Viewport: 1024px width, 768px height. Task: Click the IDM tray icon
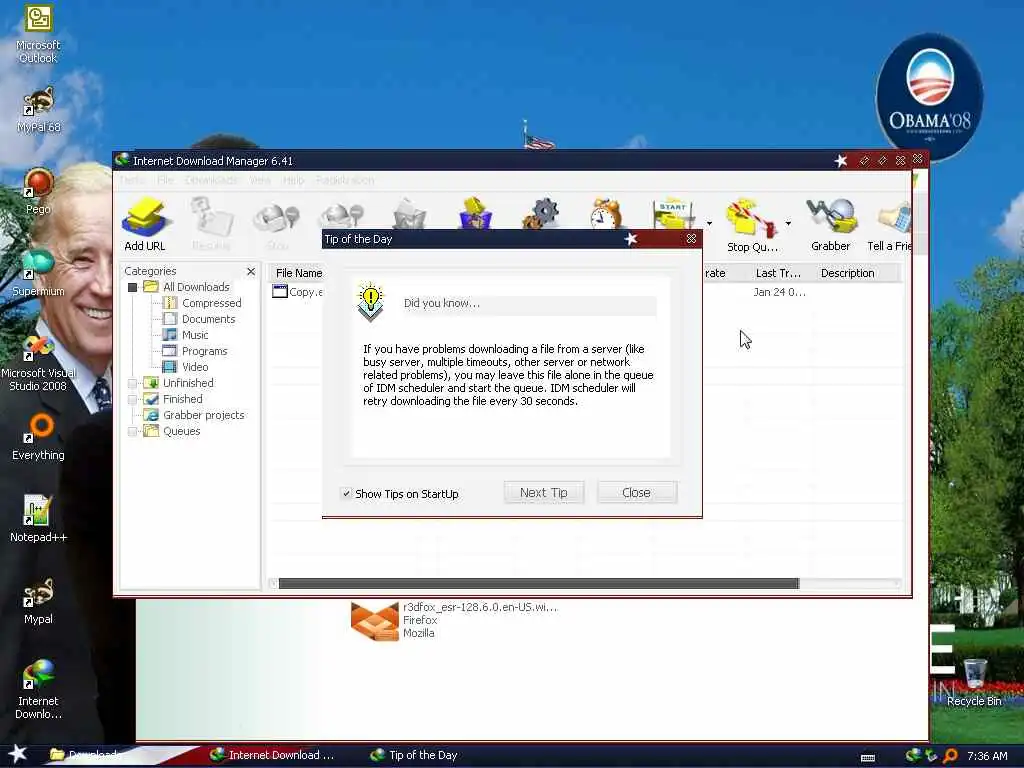(914, 756)
